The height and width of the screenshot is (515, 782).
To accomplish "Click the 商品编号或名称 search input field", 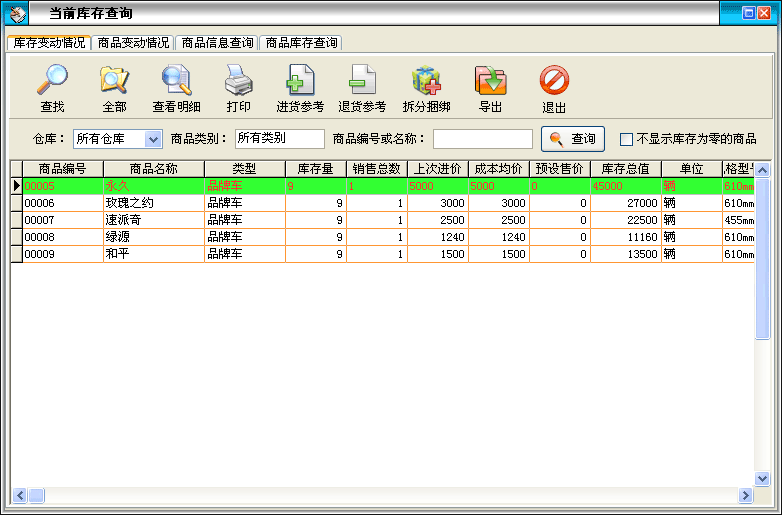I will pyautogui.click(x=482, y=139).
